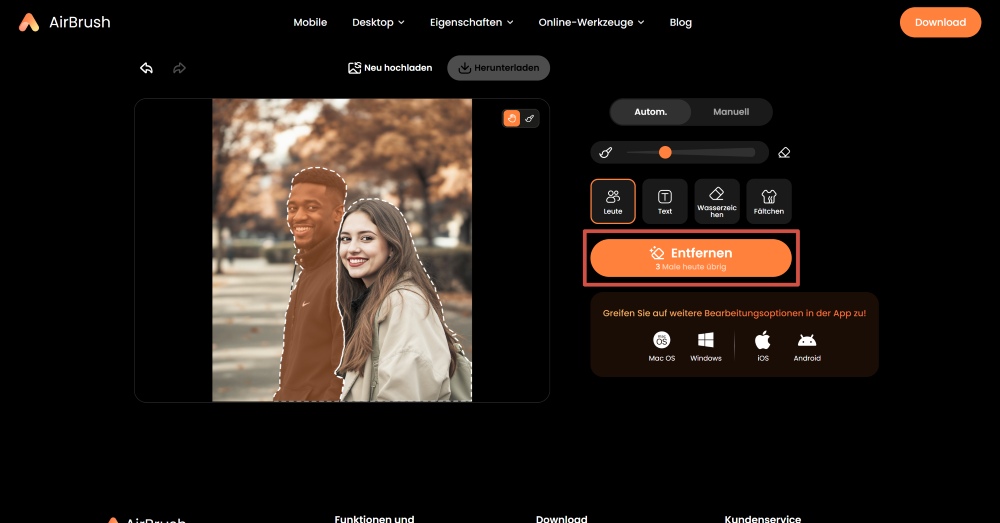Select the brush tool on canvas
The image size is (1000, 523).
(530, 118)
